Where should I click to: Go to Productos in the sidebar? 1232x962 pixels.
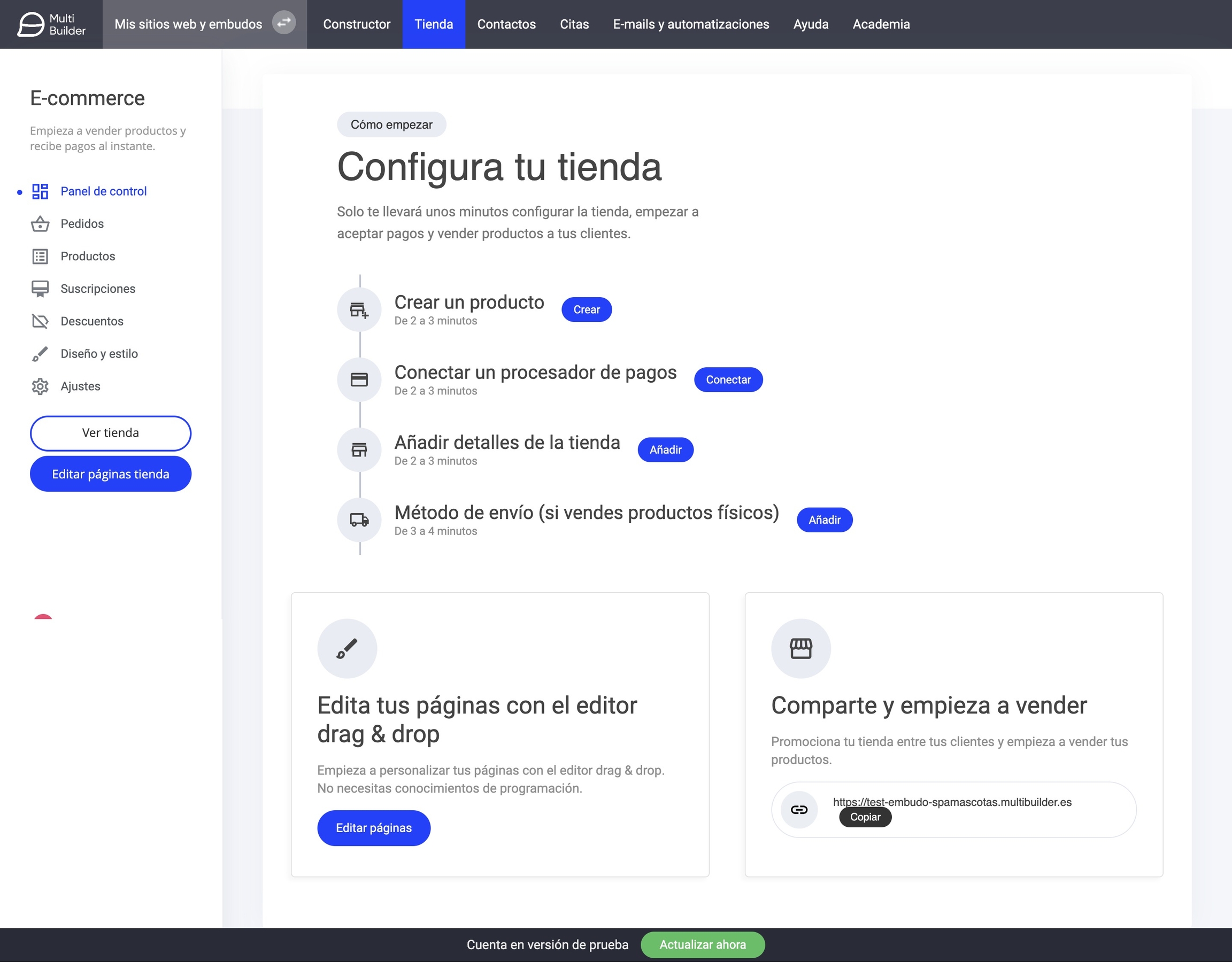(88, 256)
